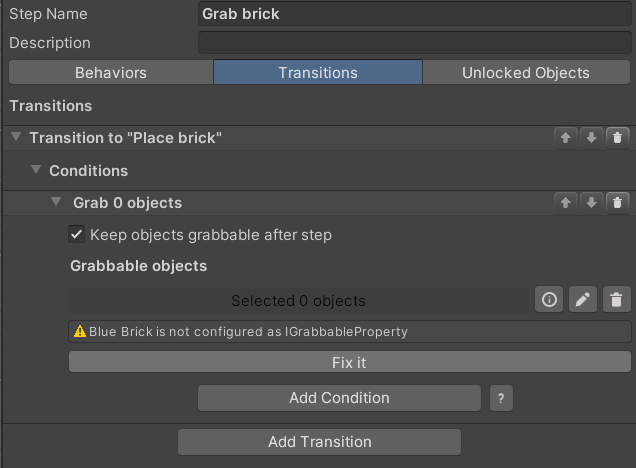The height and width of the screenshot is (468, 636).
Task: Focus the Description text field
Action: pos(415,43)
